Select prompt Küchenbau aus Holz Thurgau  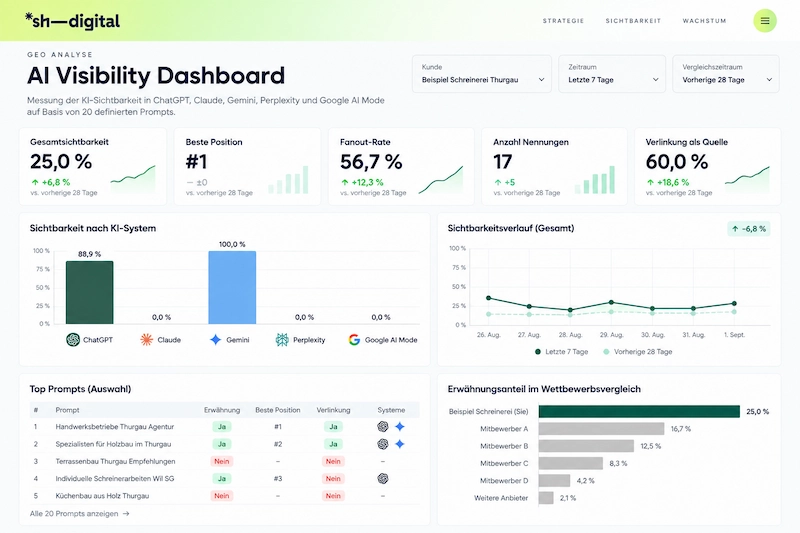click(102, 496)
